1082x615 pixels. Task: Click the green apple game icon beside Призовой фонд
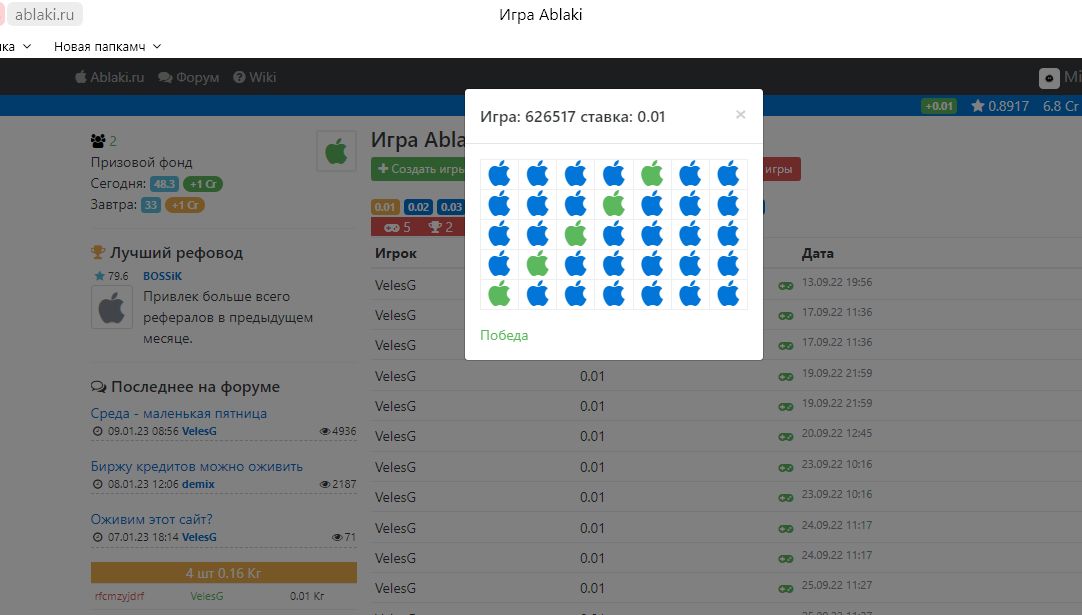coord(337,151)
